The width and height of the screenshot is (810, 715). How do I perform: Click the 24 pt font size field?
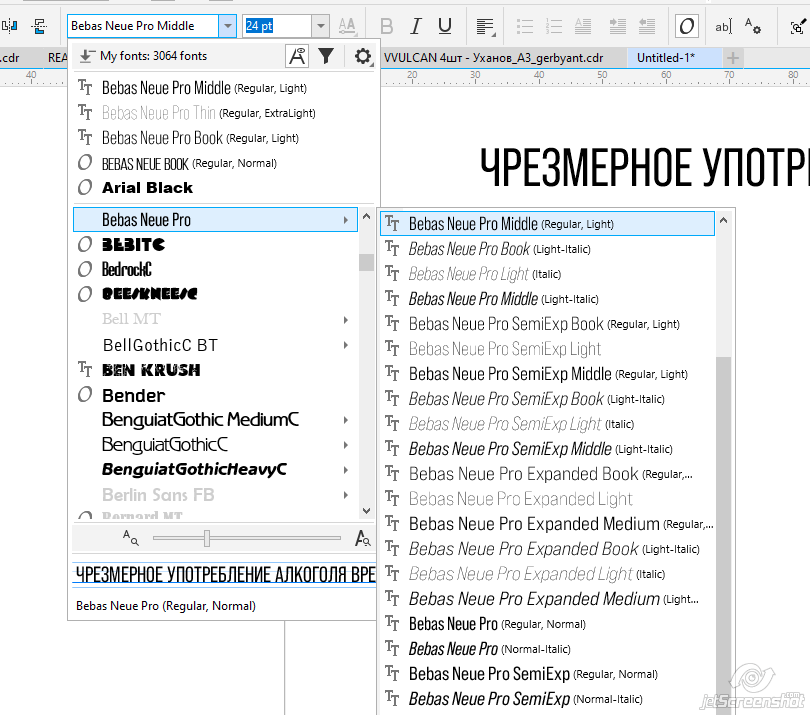coord(277,26)
